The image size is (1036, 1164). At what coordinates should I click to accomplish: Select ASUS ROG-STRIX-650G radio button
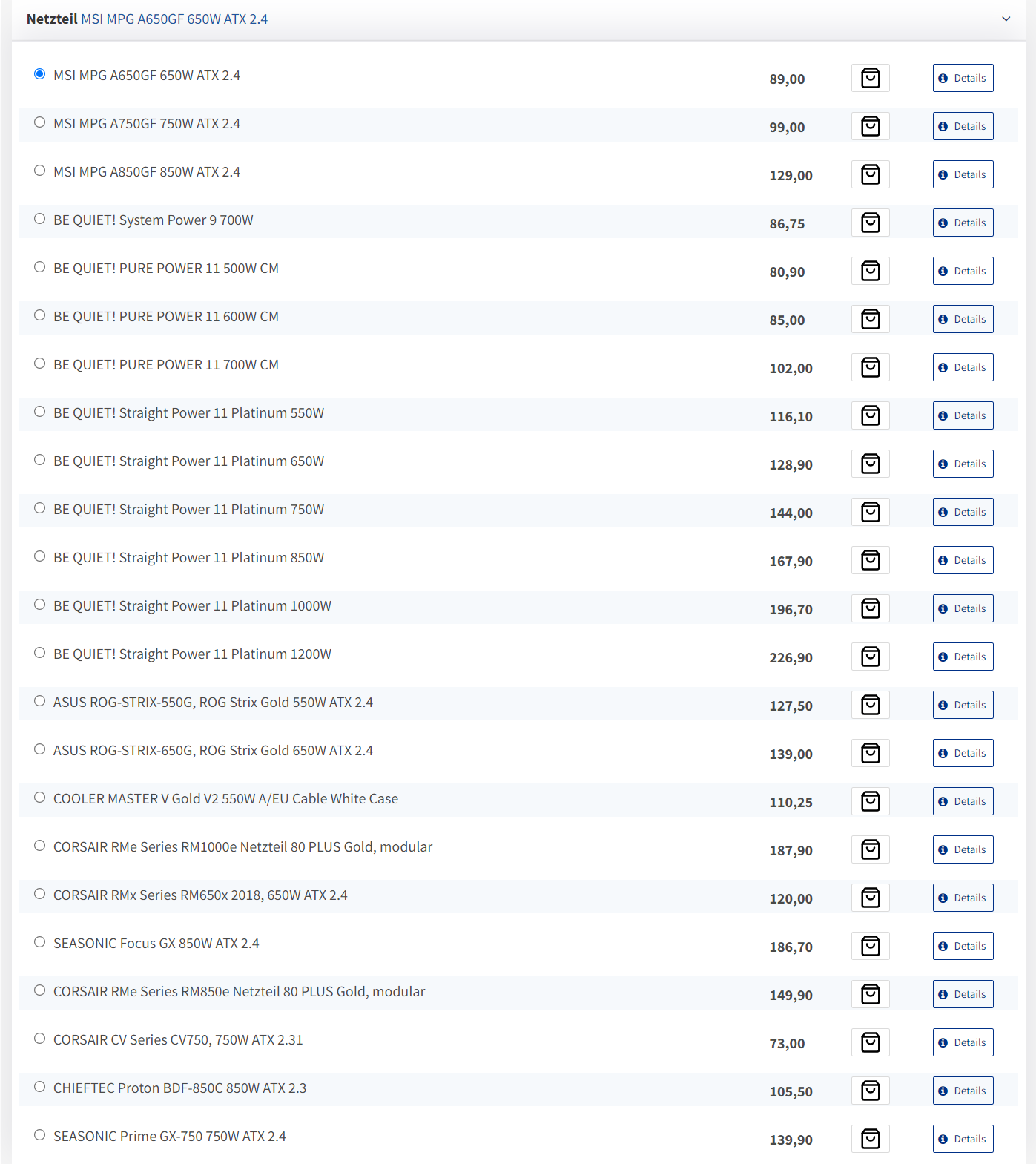click(40, 749)
